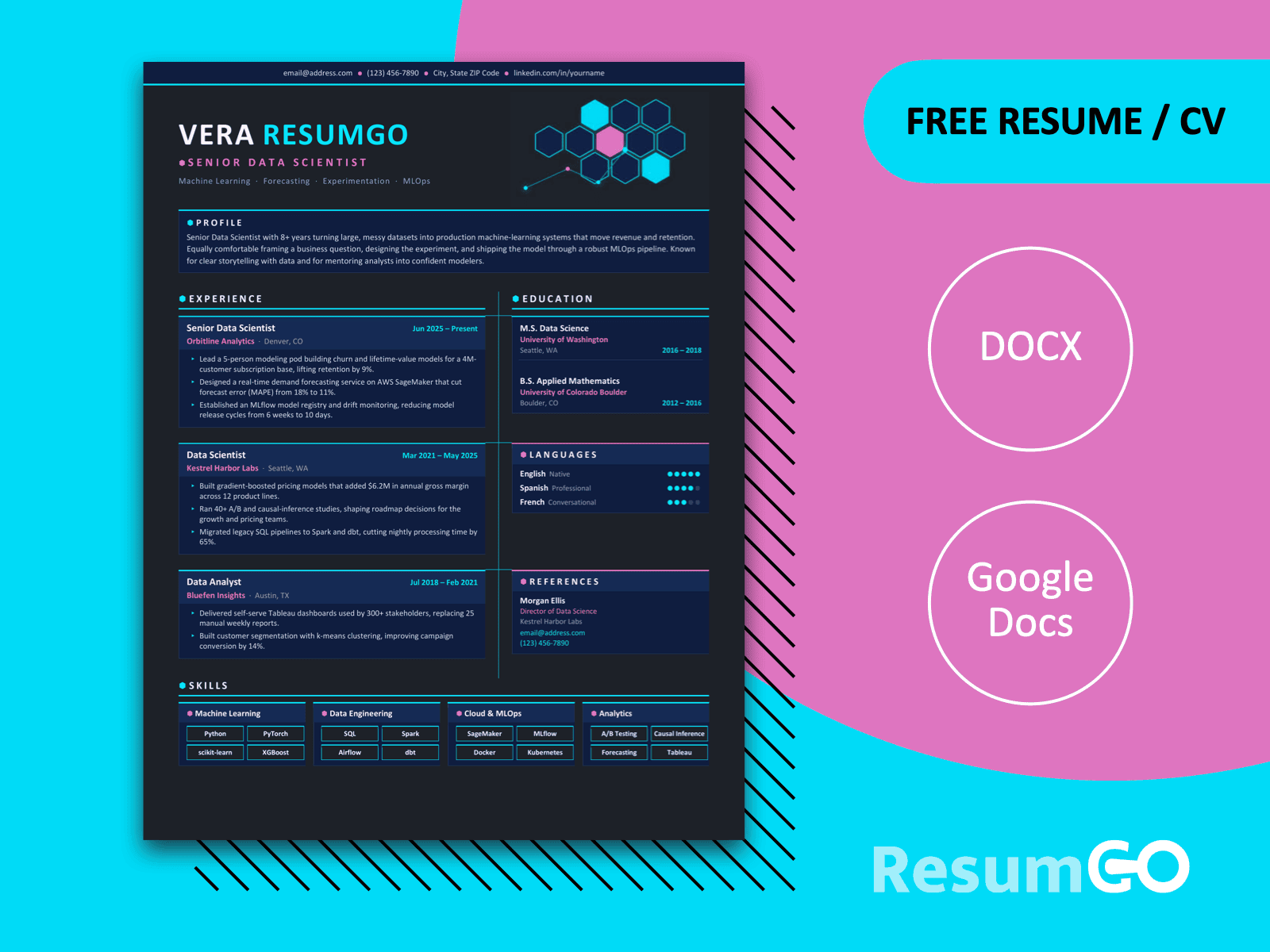Click the linkedin.com/in/yourname link
The width and height of the screenshot is (1270, 952).
tap(559, 73)
